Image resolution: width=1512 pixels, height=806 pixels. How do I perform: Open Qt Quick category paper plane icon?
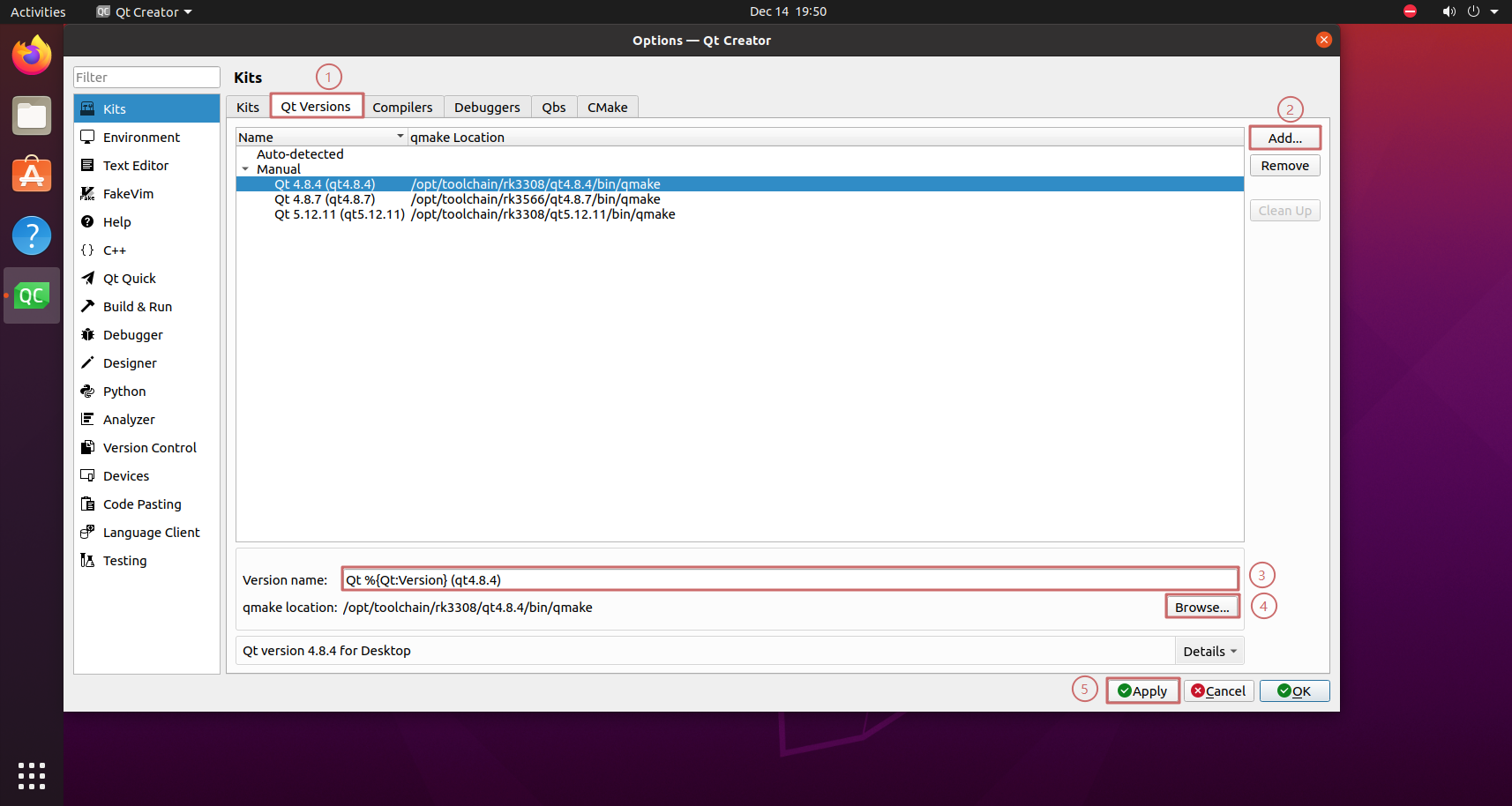coord(87,279)
